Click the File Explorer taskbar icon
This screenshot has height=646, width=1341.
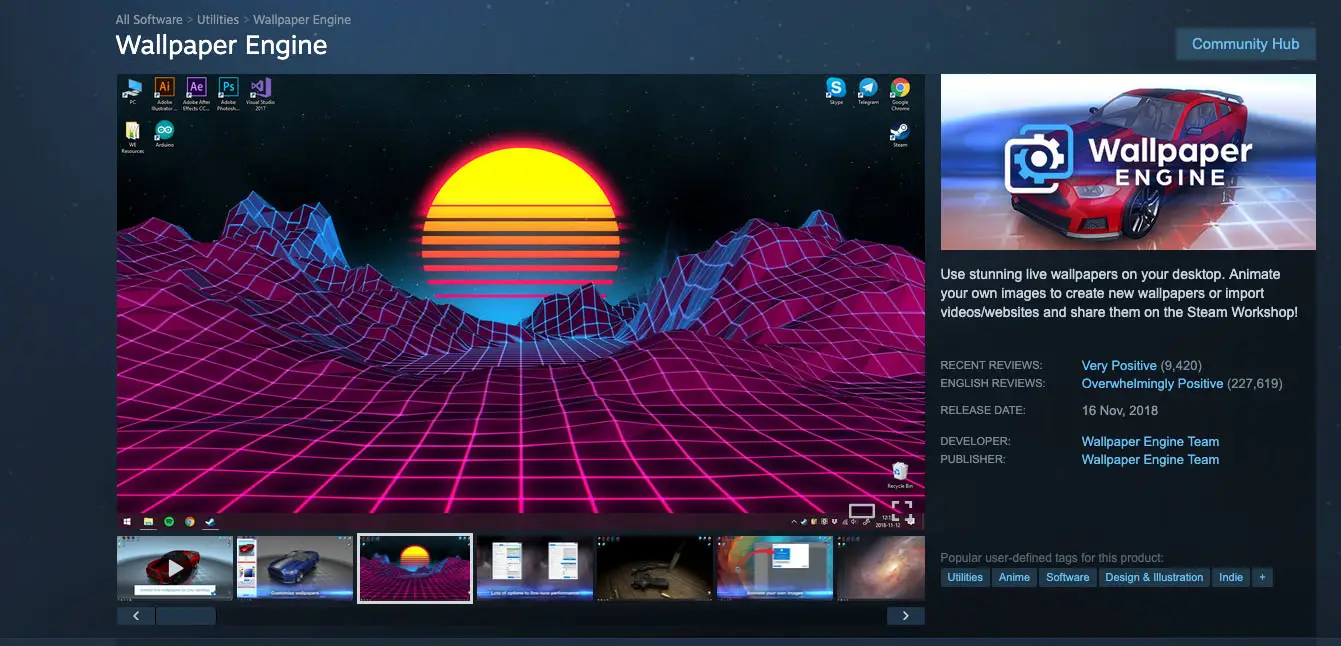click(x=148, y=521)
